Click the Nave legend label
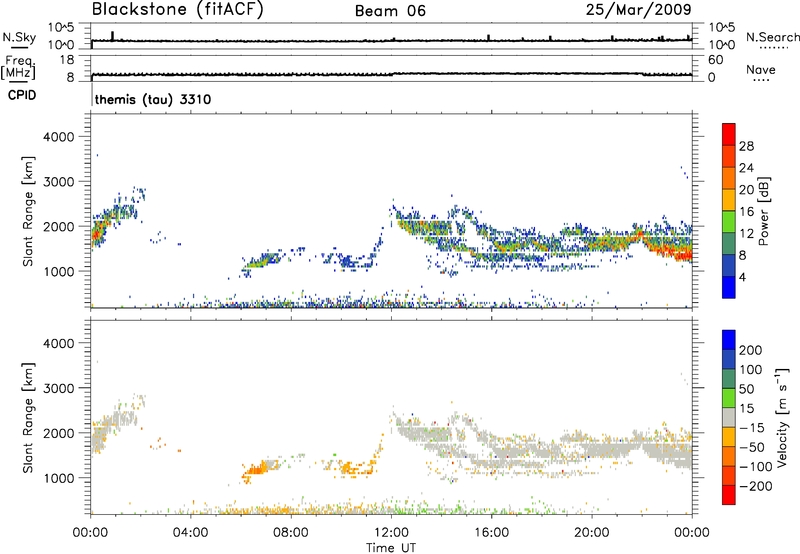The image size is (800, 554). [761, 70]
